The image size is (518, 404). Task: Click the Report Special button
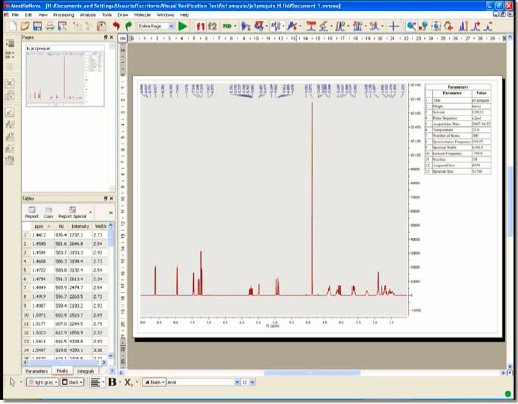pyautogui.click(x=72, y=212)
